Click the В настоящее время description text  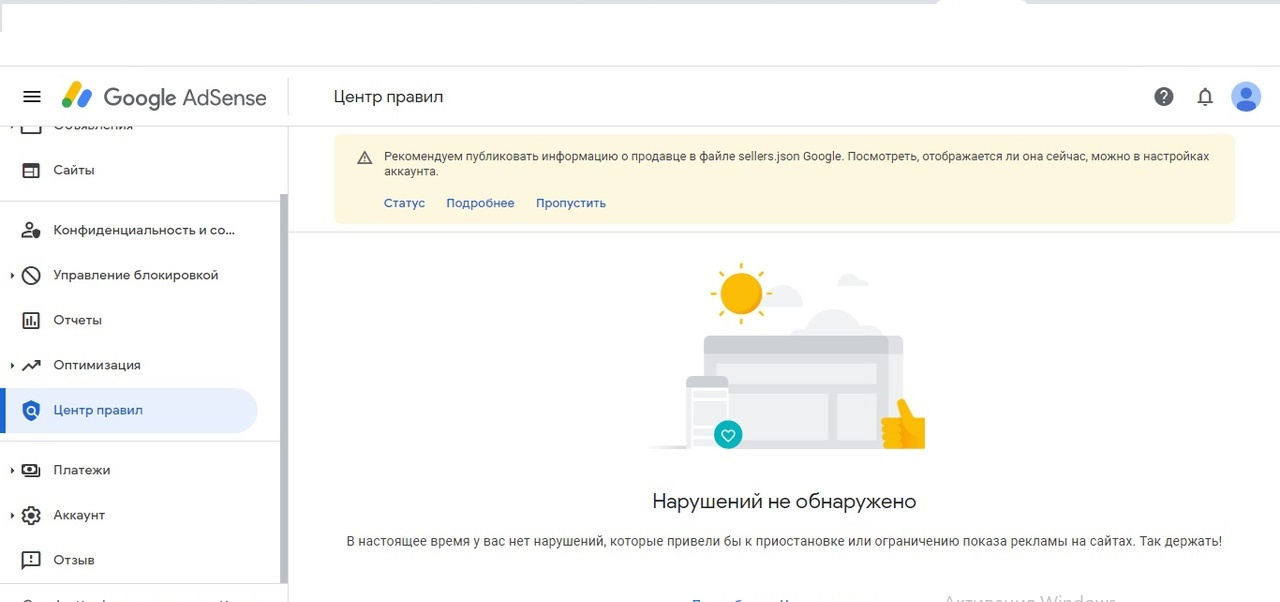pos(784,541)
